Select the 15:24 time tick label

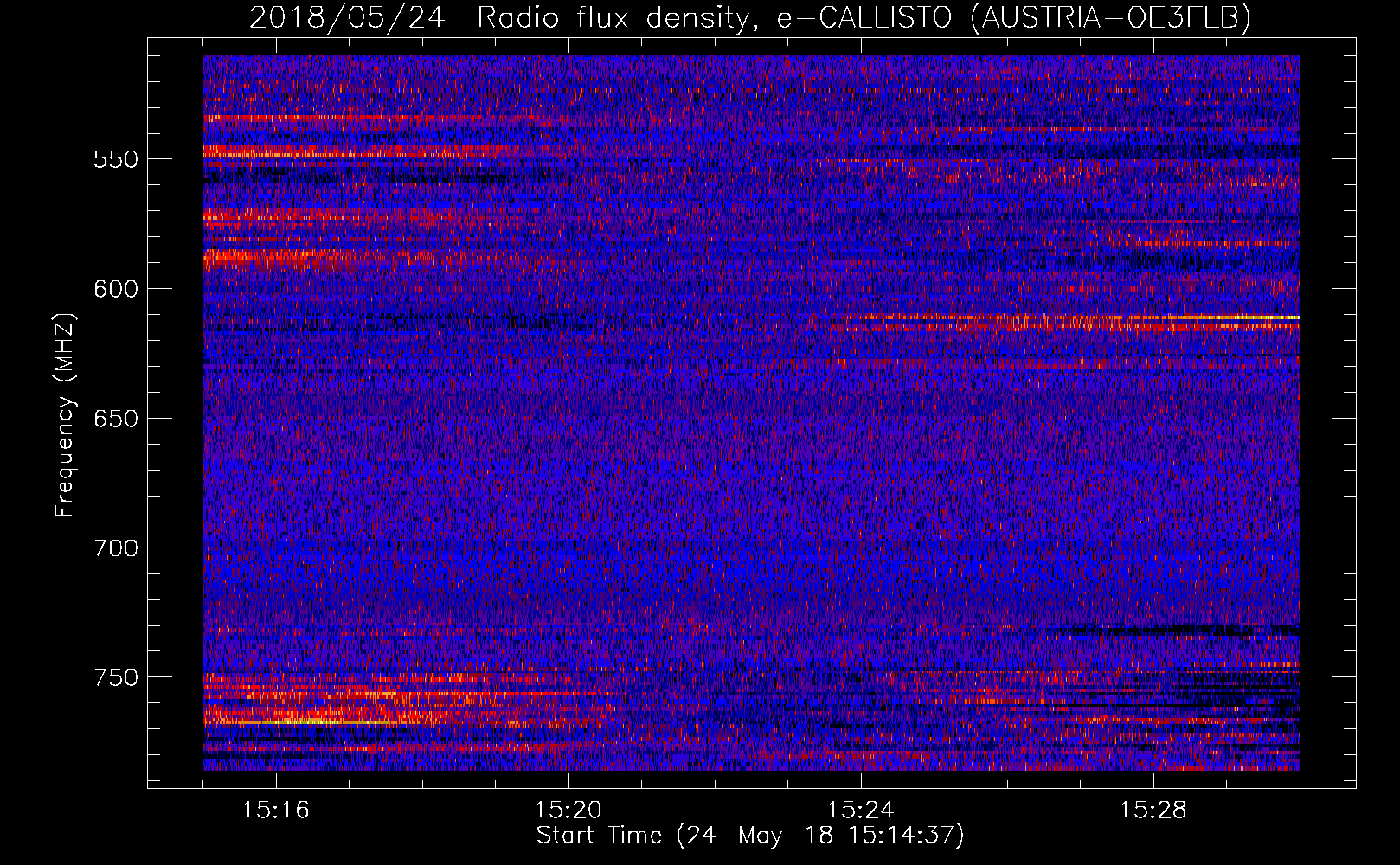[x=861, y=811]
